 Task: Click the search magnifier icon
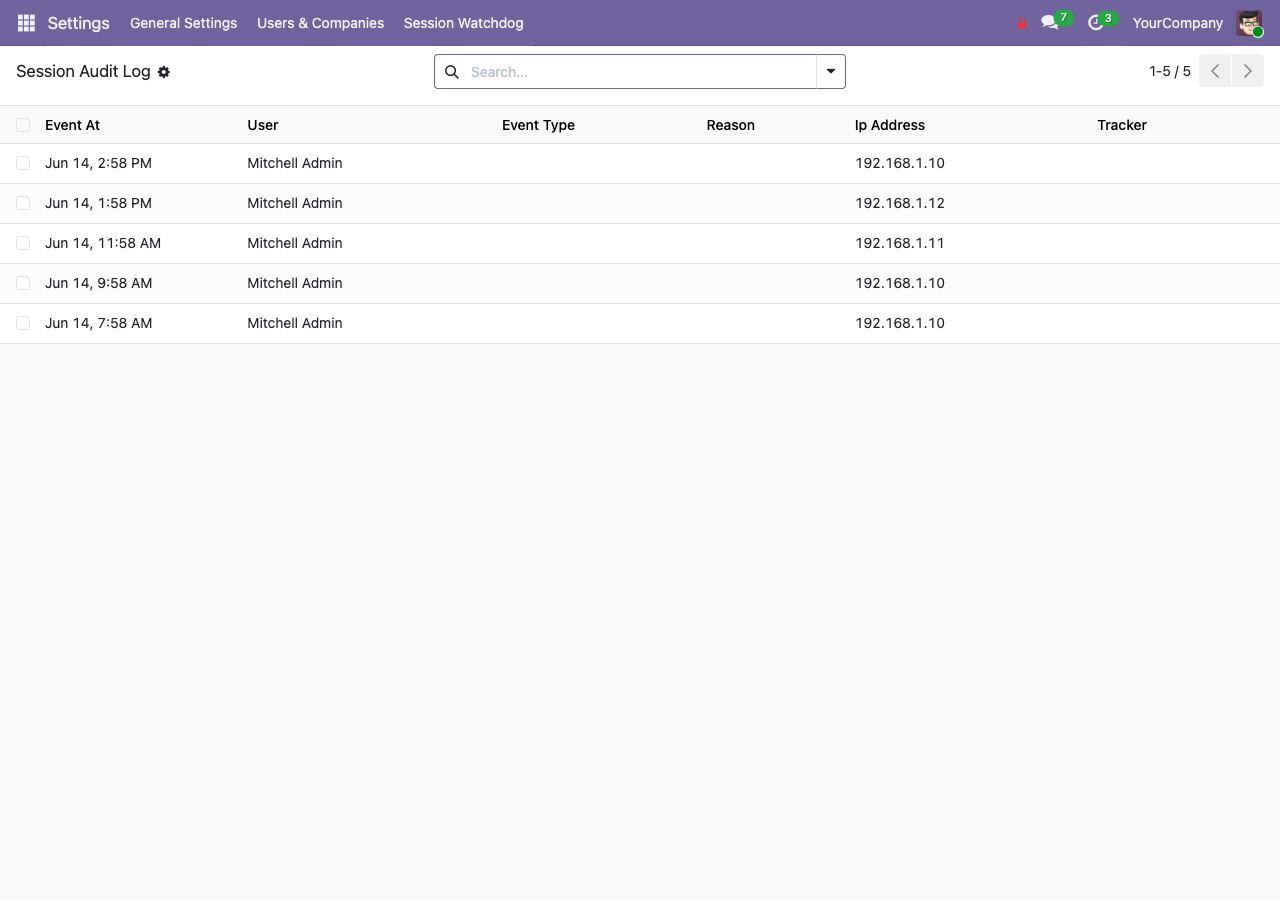[452, 72]
